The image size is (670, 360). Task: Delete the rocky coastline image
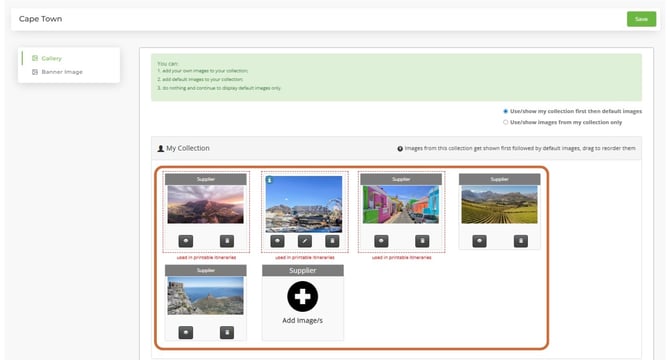click(227, 333)
